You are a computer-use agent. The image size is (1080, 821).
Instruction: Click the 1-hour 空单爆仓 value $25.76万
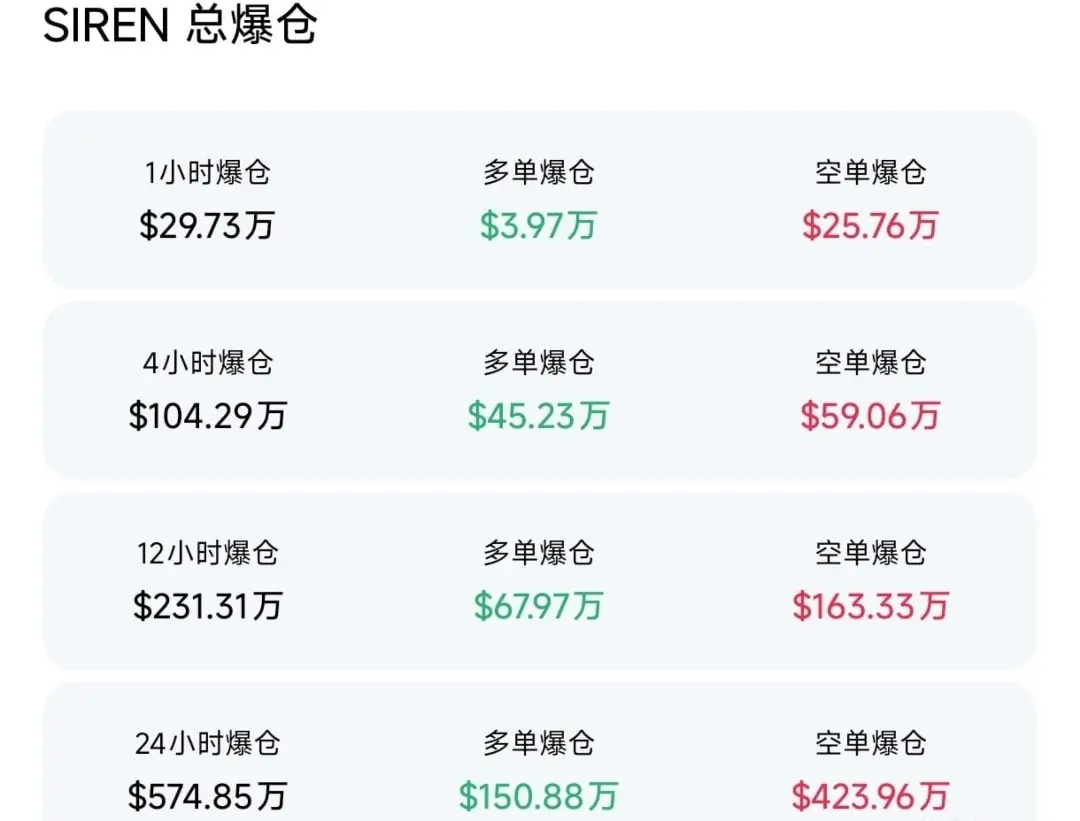point(871,225)
